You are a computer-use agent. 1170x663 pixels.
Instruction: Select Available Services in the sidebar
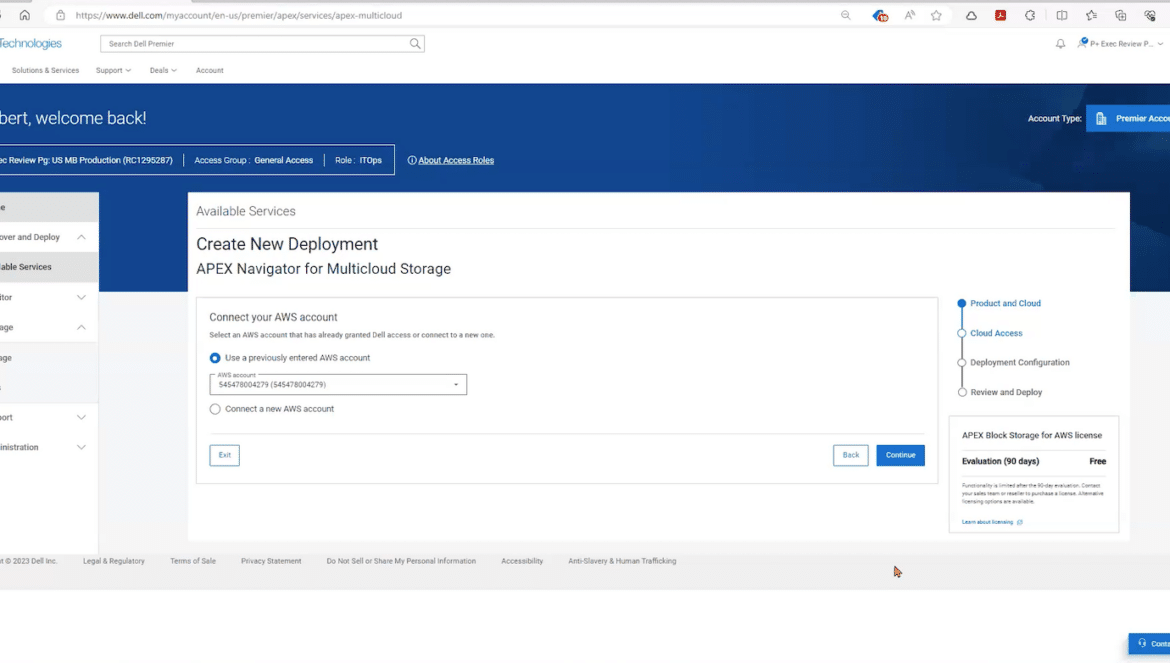(49, 267)
